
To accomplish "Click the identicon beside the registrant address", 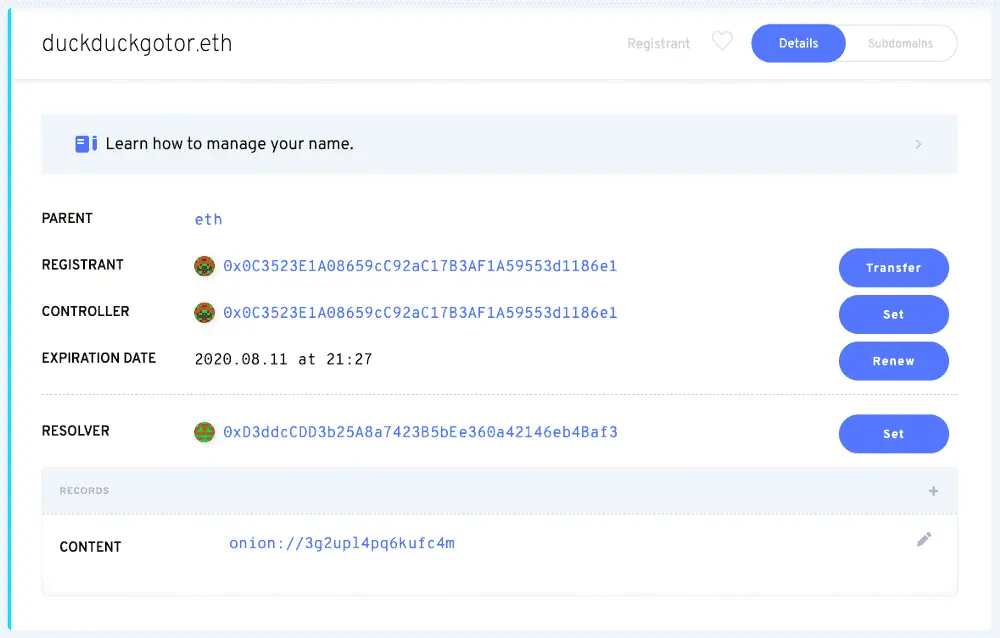I will tap(204, 267).
